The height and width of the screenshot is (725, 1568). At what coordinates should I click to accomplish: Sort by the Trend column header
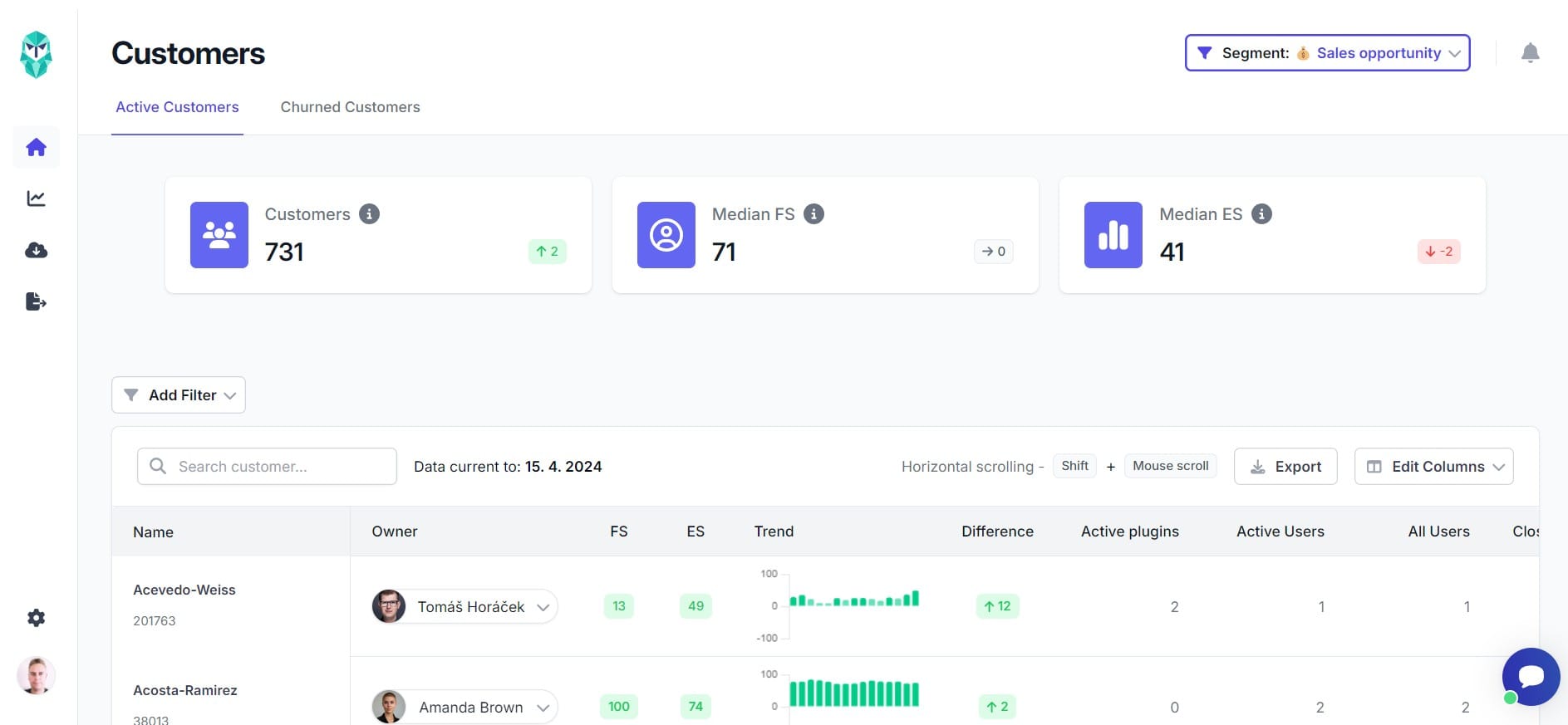[774, 532]
